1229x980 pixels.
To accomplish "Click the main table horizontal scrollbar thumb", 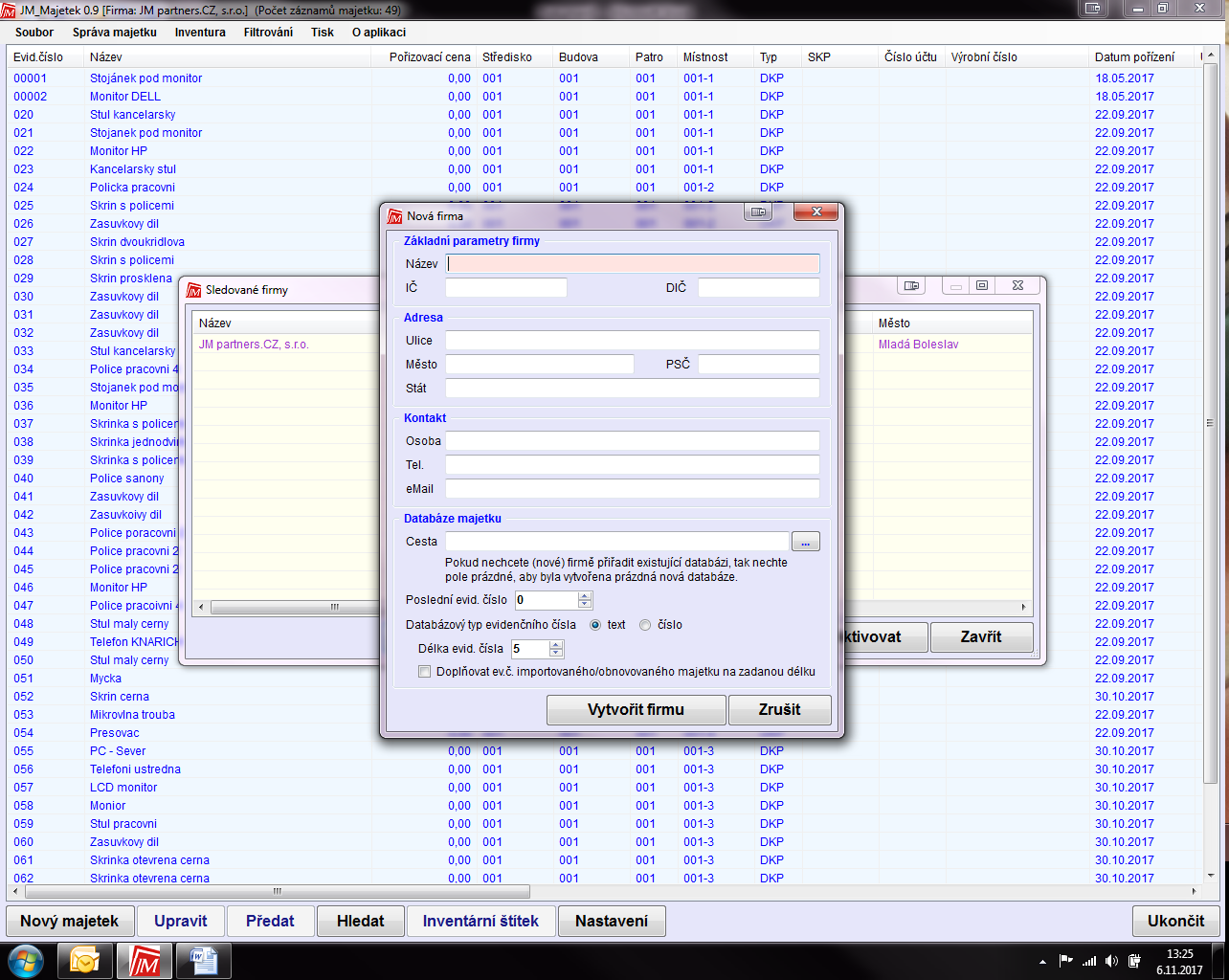I will (x=278, y=891).
